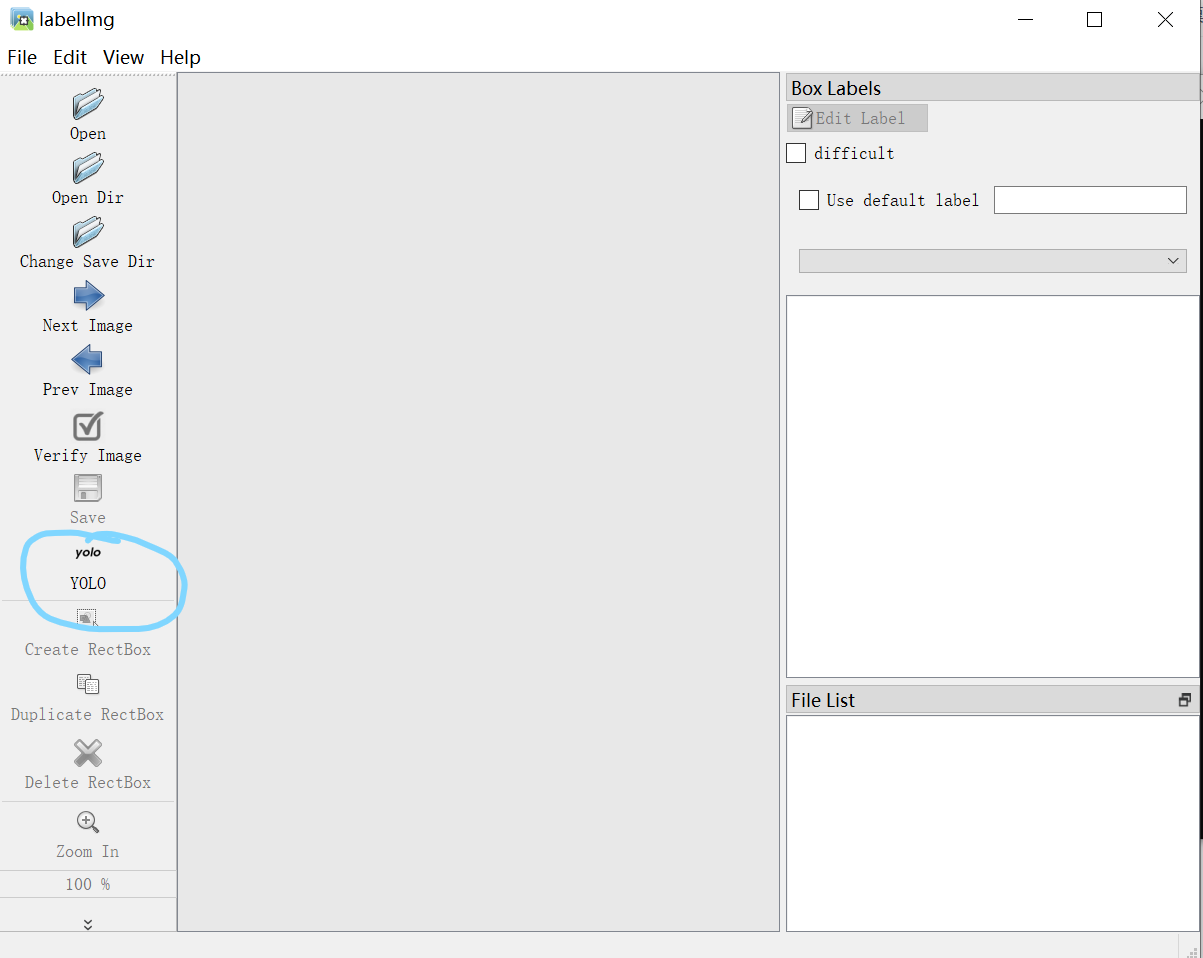Open the File menu
The height and width of the screenshot is (958, 1203).
[x=22, y=57]
